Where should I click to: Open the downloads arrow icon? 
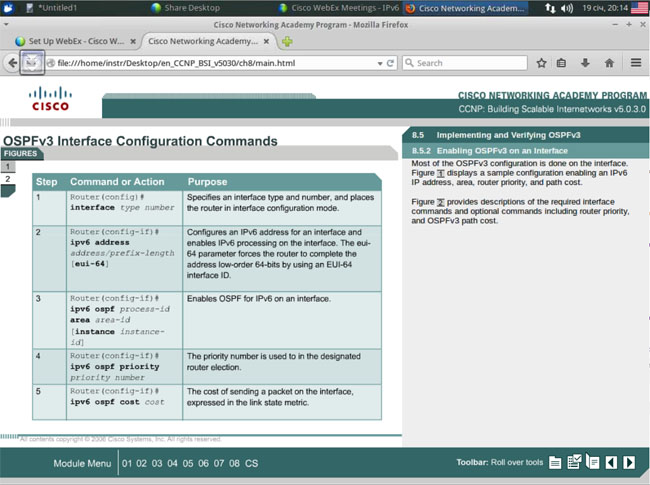click(586, 63)
